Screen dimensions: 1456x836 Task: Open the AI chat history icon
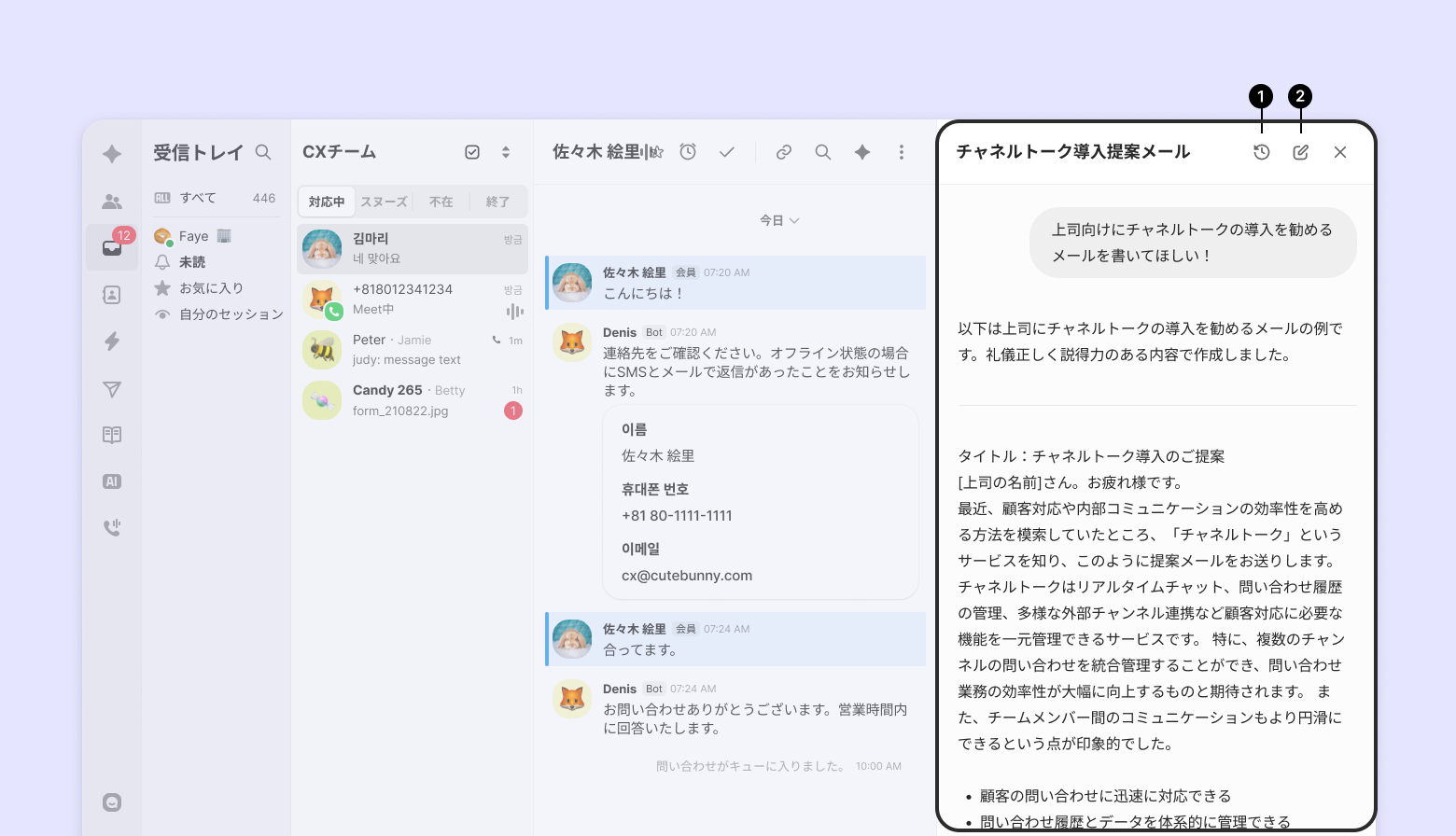[x=1262, y=152]
